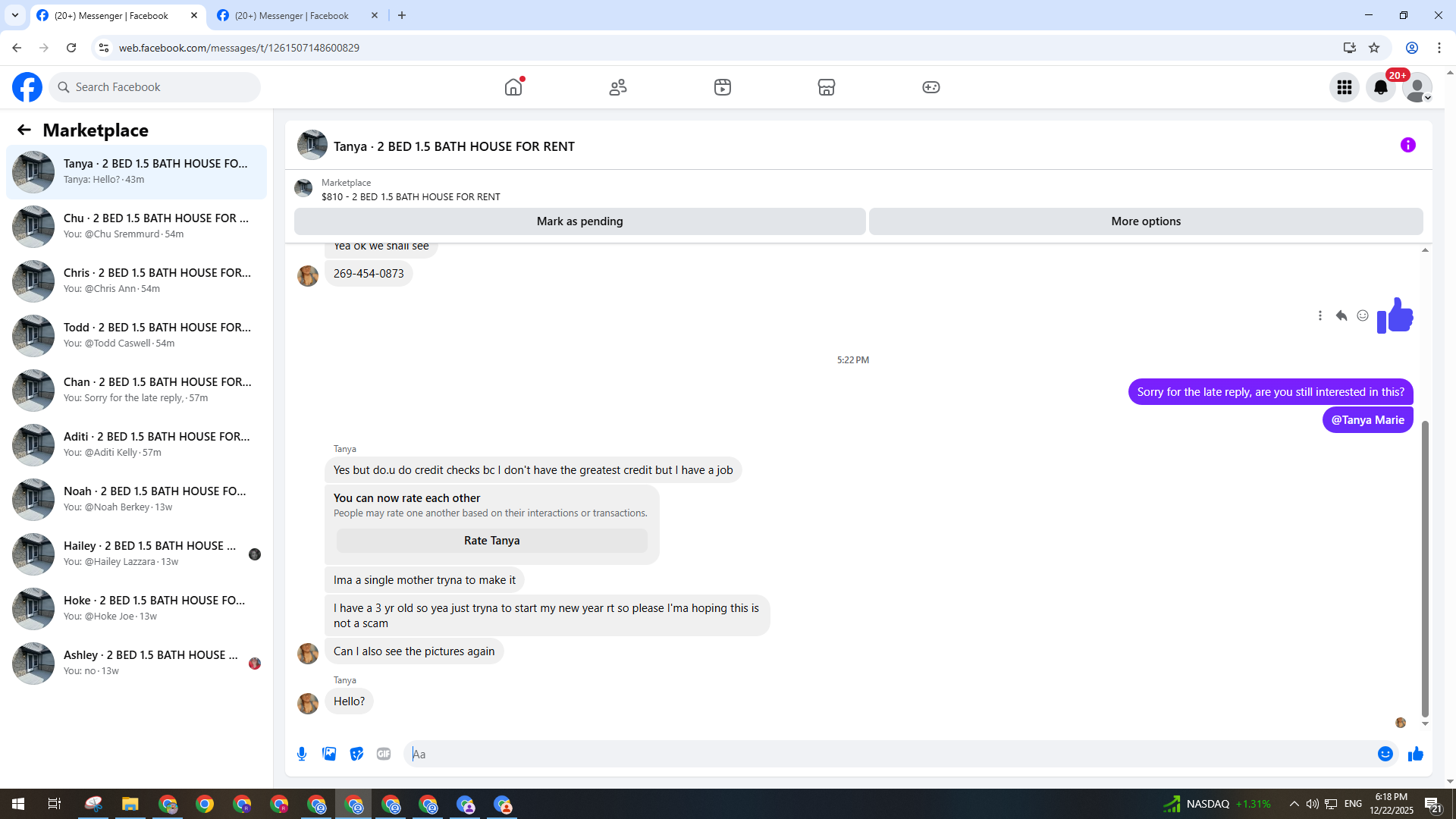1456x819 pixels.
Task: Open conversation information icon
Action: click(1407, 145)
